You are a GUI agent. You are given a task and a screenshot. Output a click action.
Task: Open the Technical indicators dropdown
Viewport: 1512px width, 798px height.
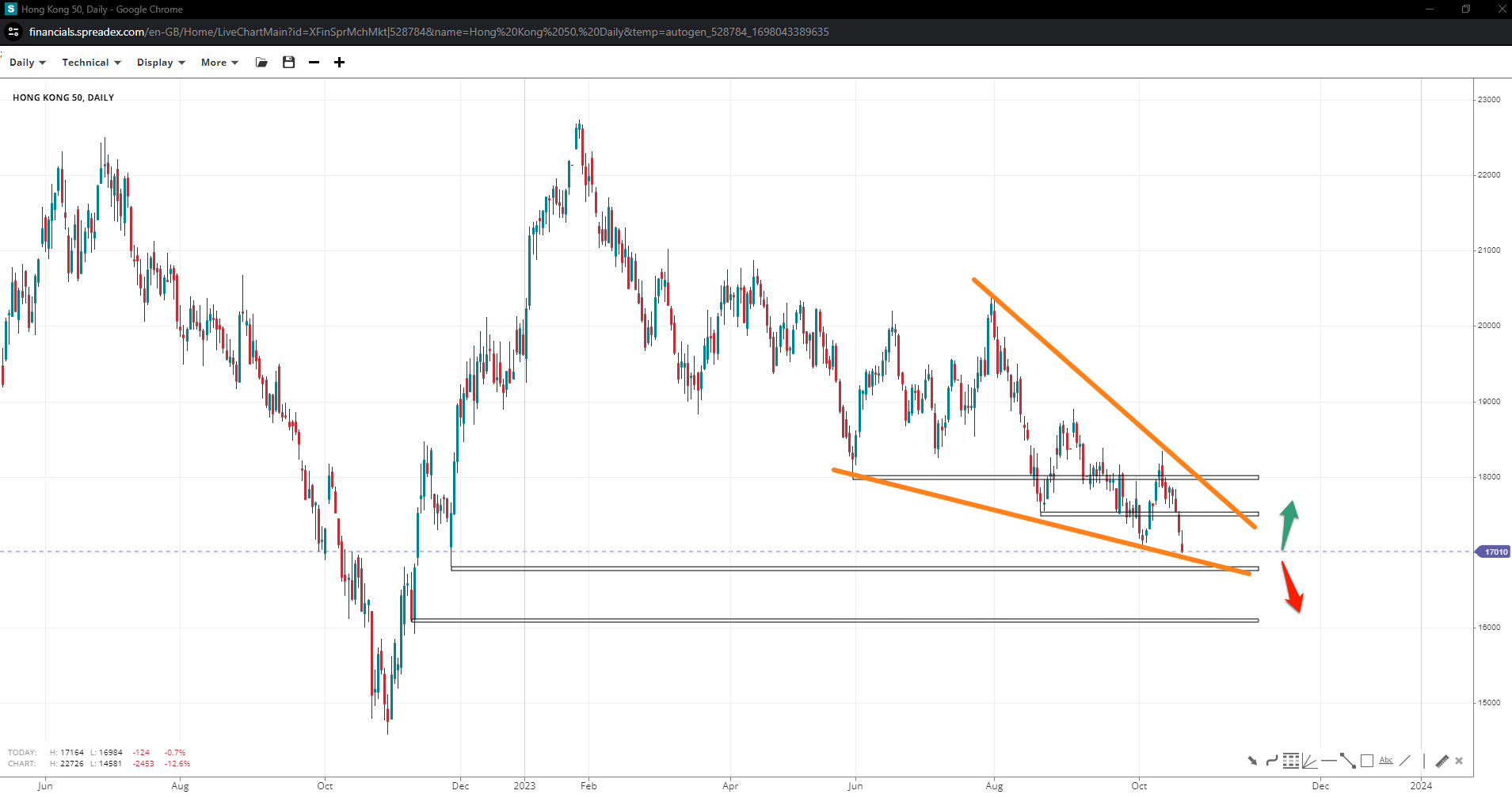click(91, 63)
